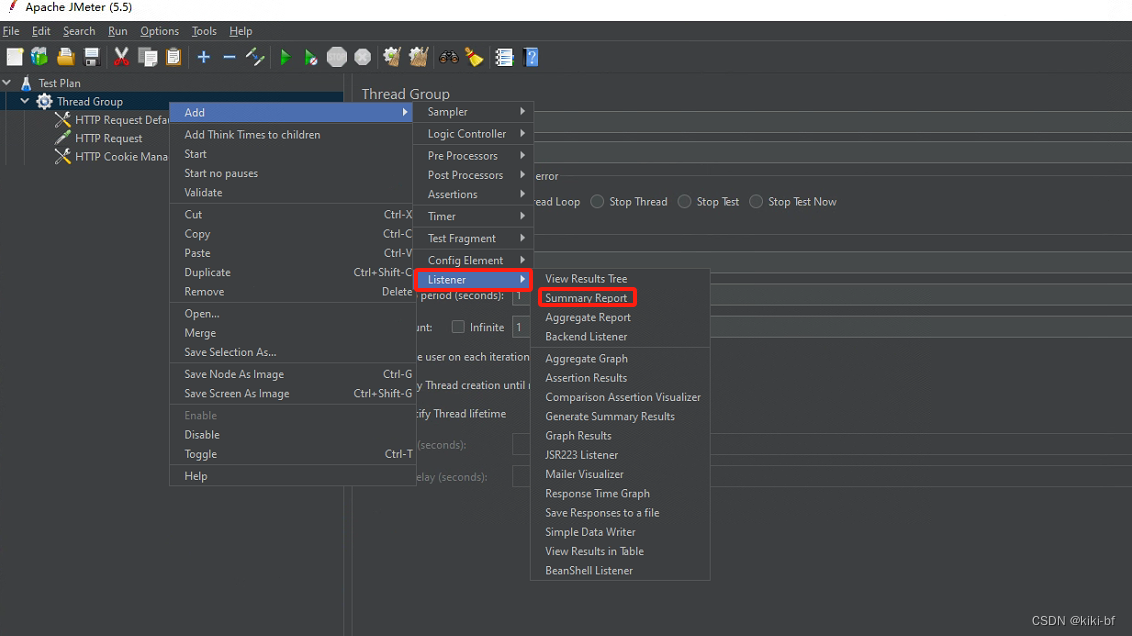Viewport: 1132px width, 636px height.
Task: Click the Help question mark icon
Action: tap(531, 57)
